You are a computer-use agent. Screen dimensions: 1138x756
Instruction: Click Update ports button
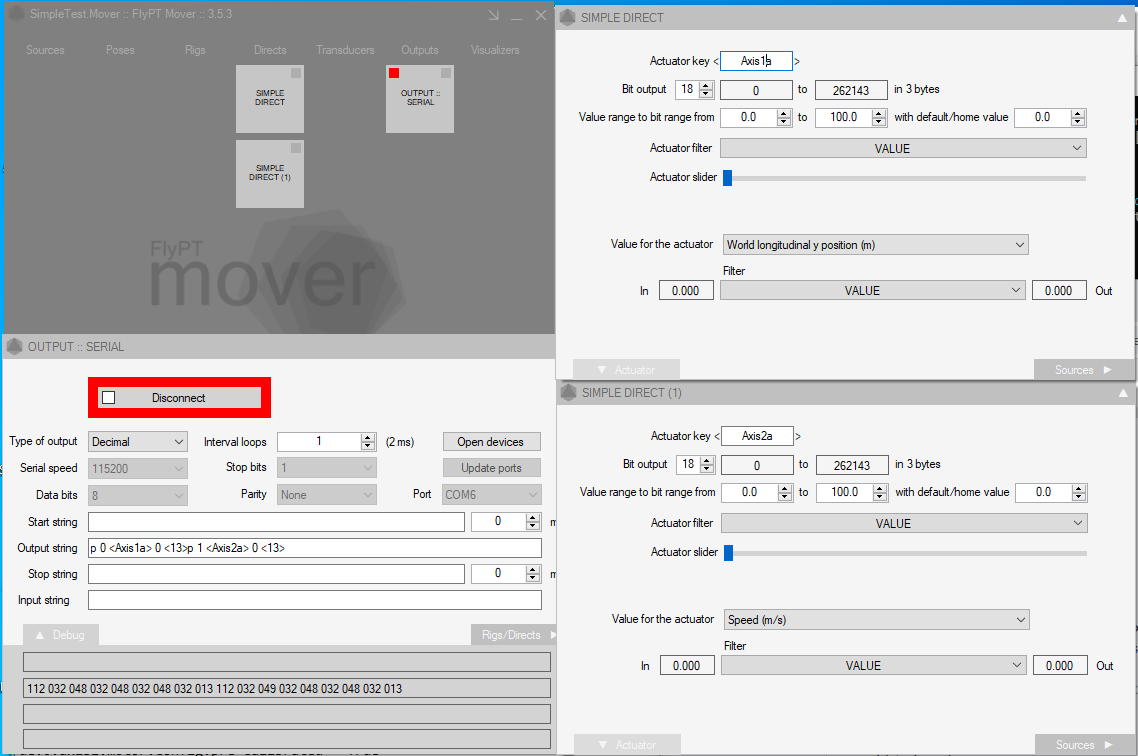click(491, 468)
